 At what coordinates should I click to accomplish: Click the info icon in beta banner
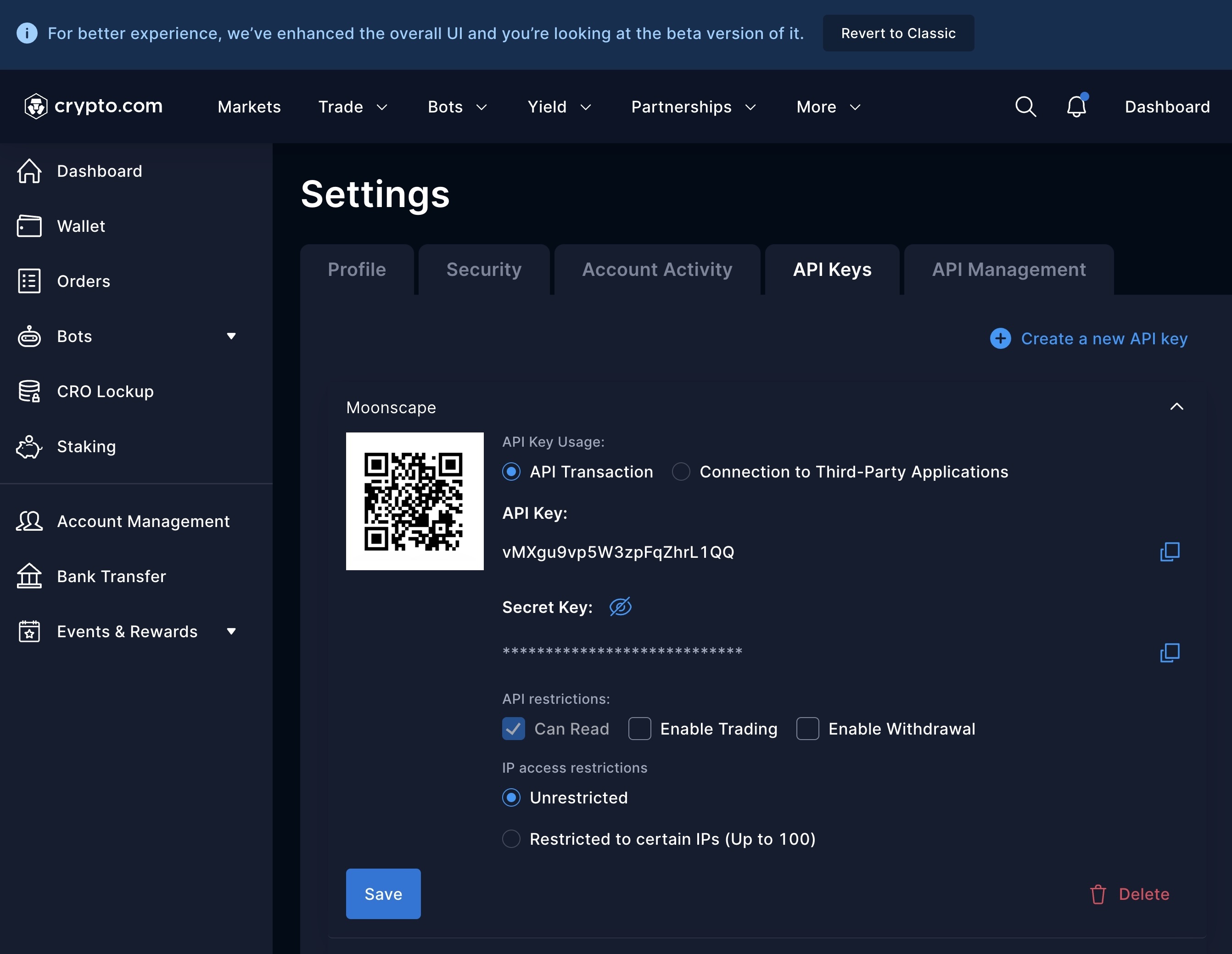coord(27,34)
